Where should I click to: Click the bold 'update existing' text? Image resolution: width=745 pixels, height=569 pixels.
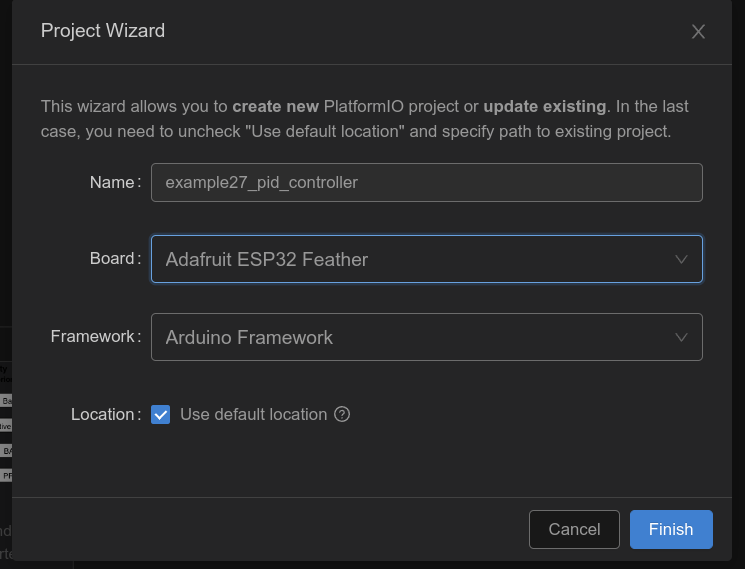[544, 106]
